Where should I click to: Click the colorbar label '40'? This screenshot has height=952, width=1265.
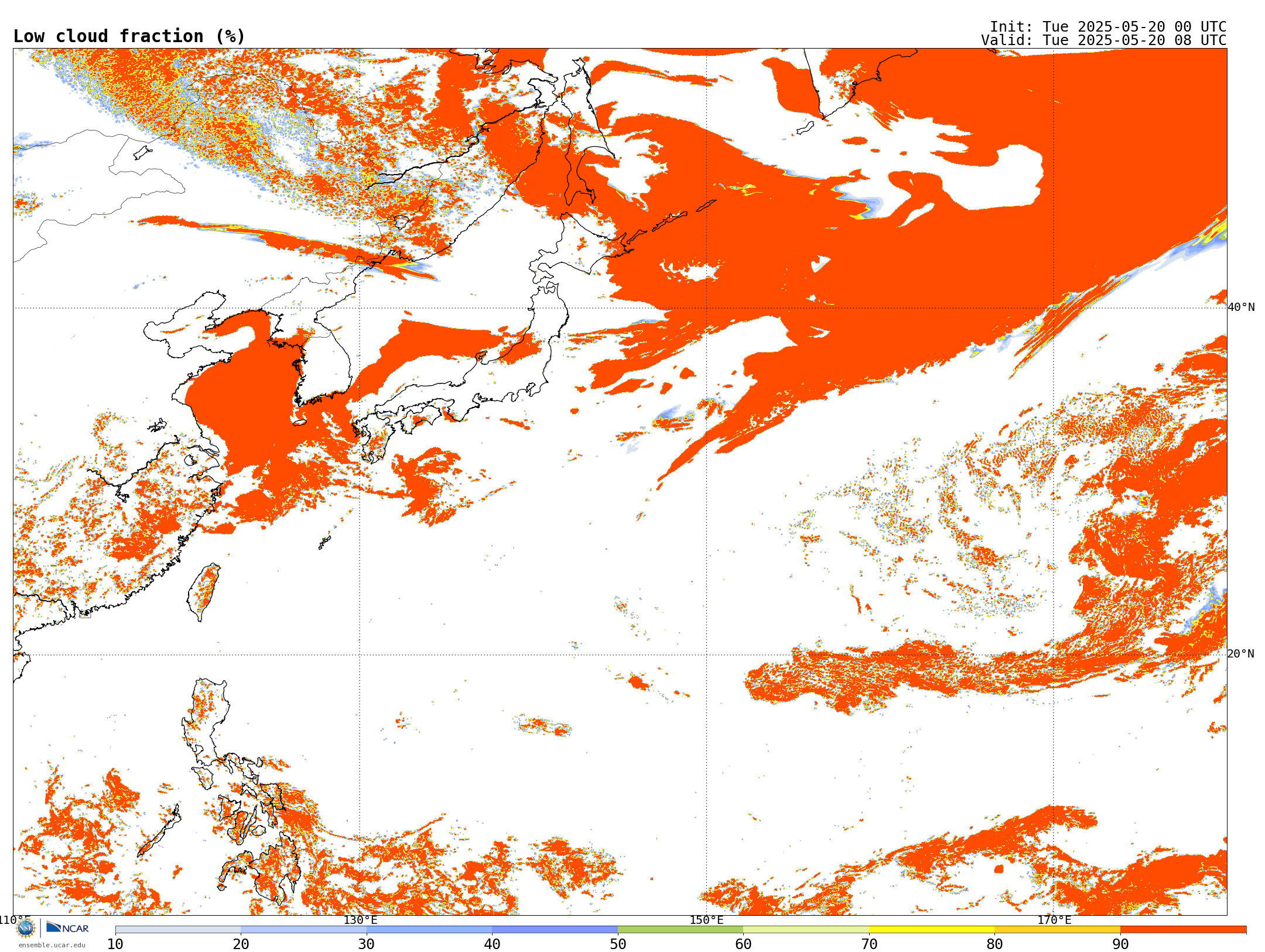tap(492, 944)
